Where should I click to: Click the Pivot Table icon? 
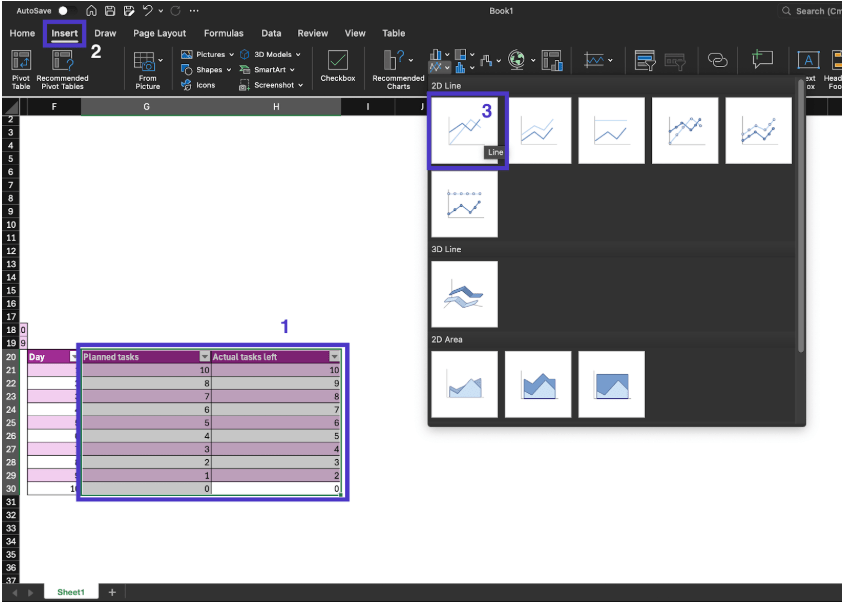click(21, 62)
